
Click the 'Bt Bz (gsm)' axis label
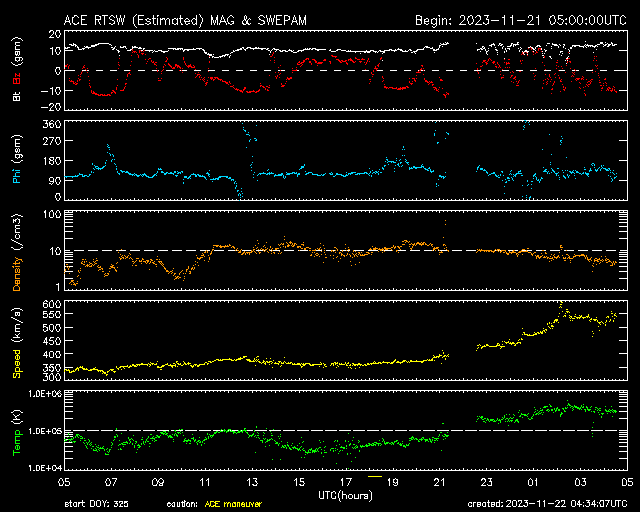(x=17, y=69)
